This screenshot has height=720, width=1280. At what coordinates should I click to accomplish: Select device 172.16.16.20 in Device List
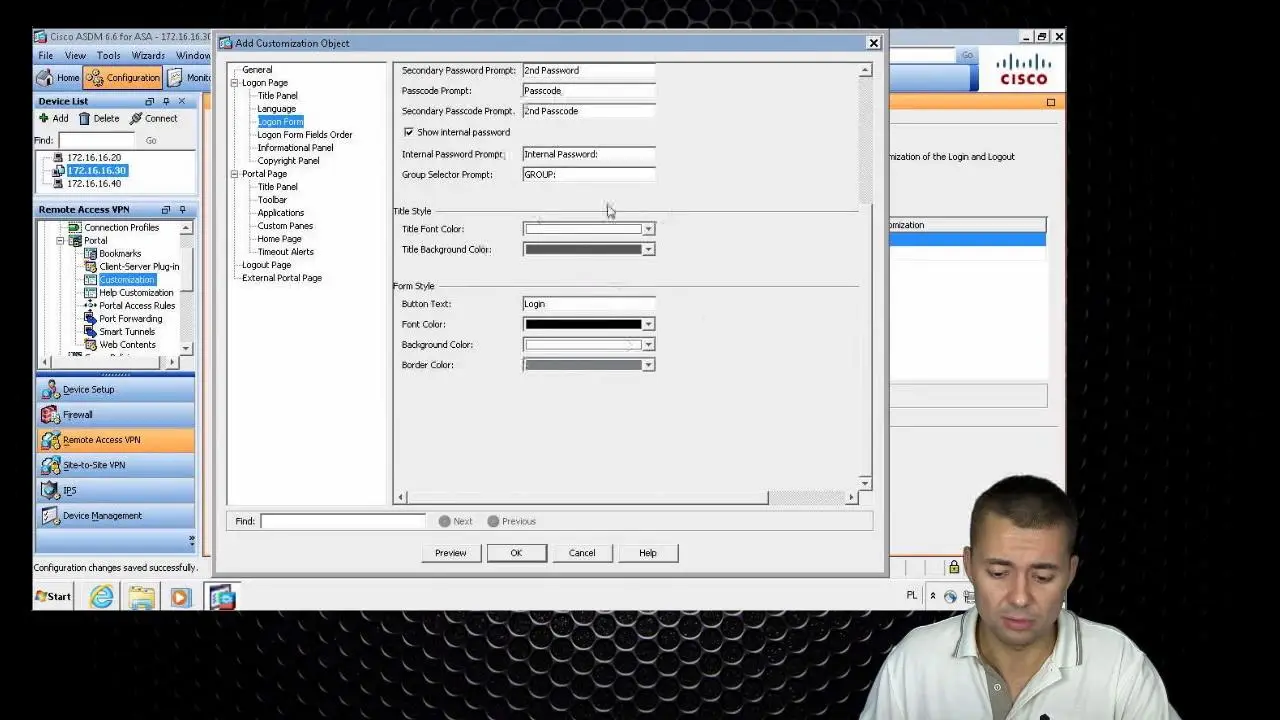(94, 157)
